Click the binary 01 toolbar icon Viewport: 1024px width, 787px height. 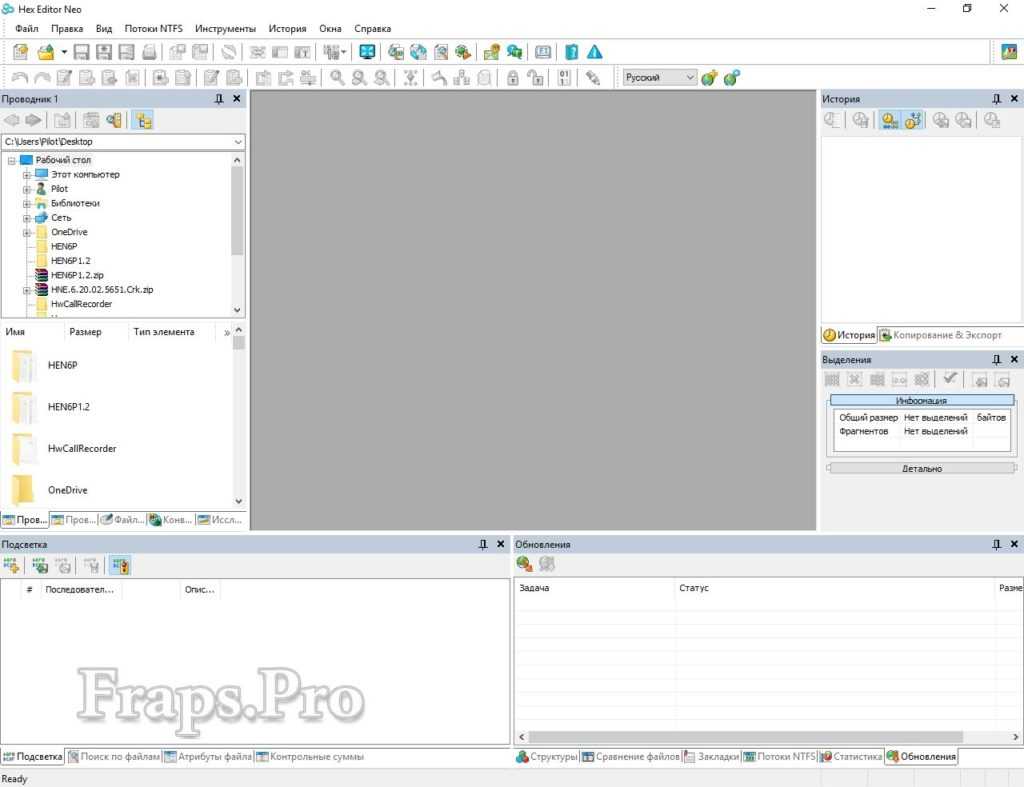tap(564, 78)
